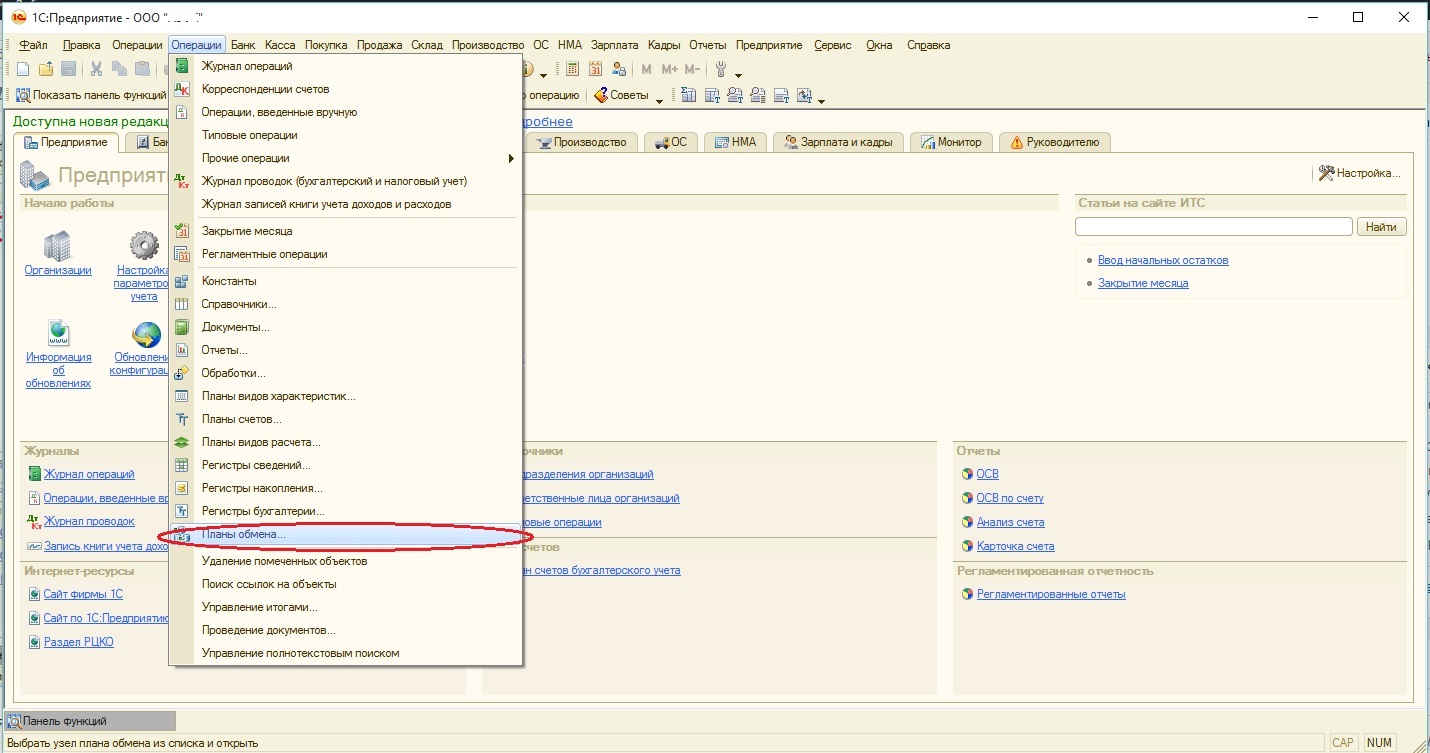1430x753 pixels.
Task: Click the Константы menu icon
Action: pos(182,281)
